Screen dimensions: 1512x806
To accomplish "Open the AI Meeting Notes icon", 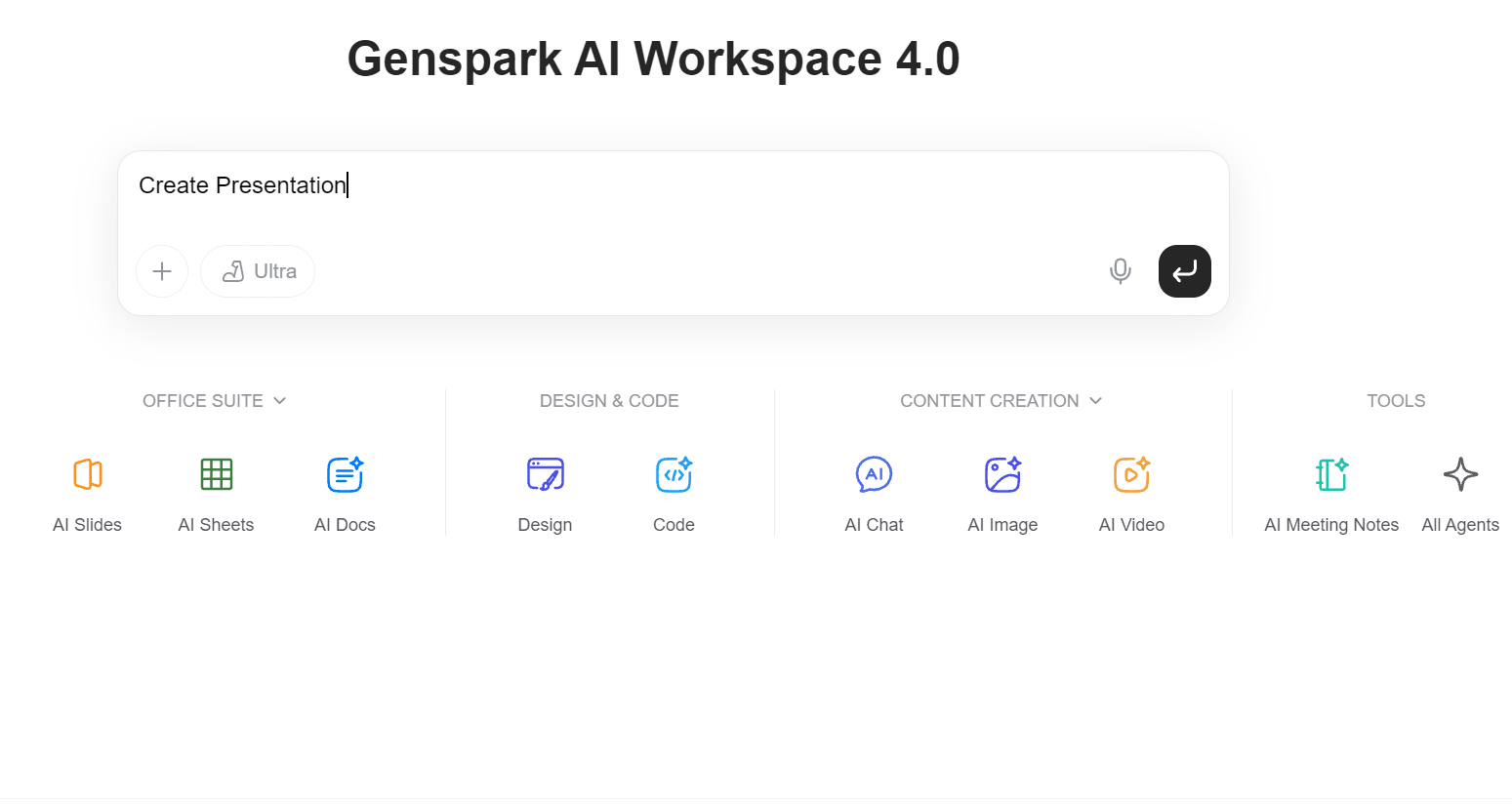I will tap(1331, 474).
